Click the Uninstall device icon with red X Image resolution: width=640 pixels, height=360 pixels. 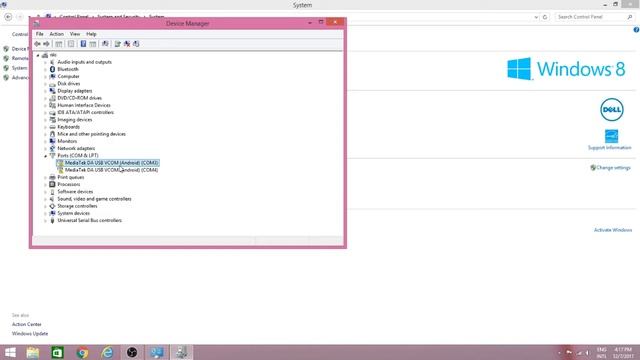pos(127,44)
